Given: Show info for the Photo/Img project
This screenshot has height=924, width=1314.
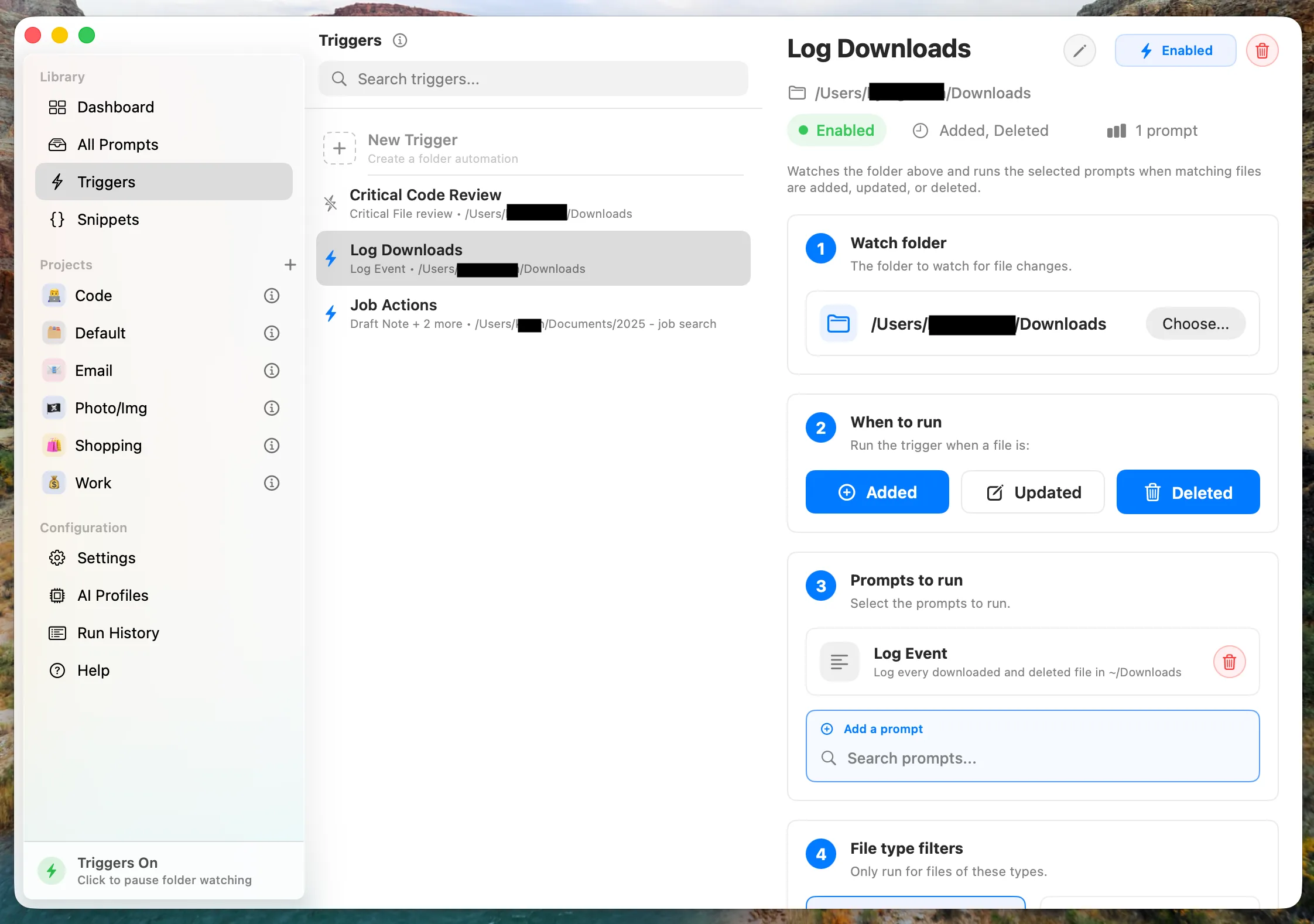Looking at the screenshot, I should point(272,408).
